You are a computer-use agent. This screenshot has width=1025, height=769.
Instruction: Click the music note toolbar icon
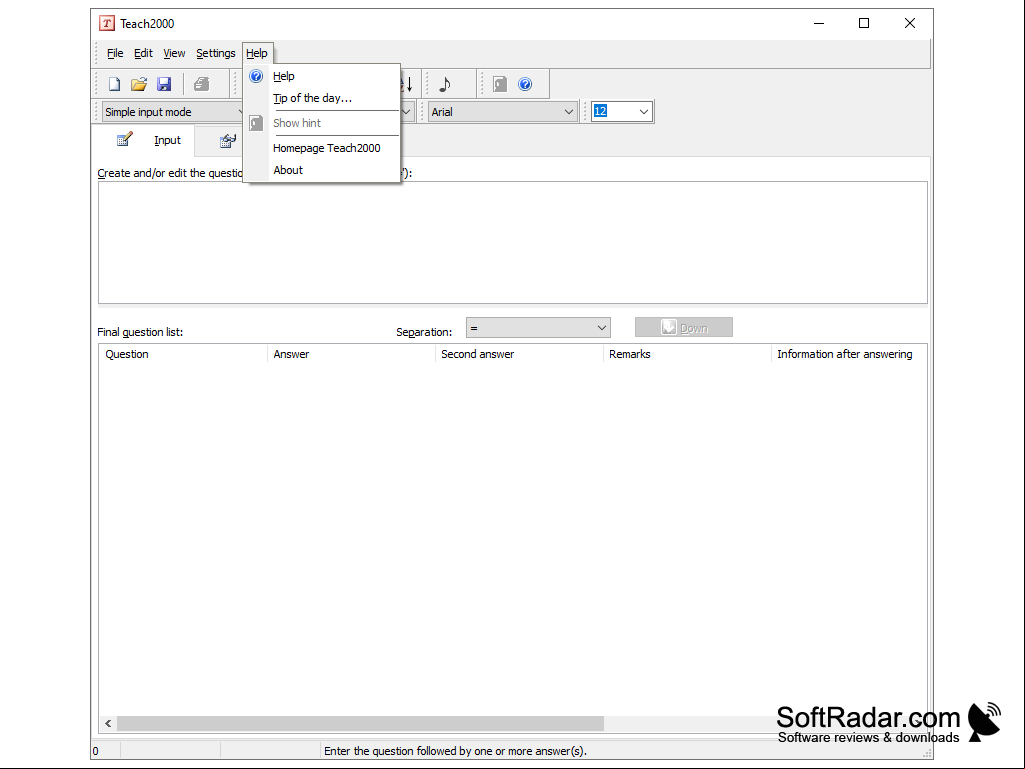point(445,84)
